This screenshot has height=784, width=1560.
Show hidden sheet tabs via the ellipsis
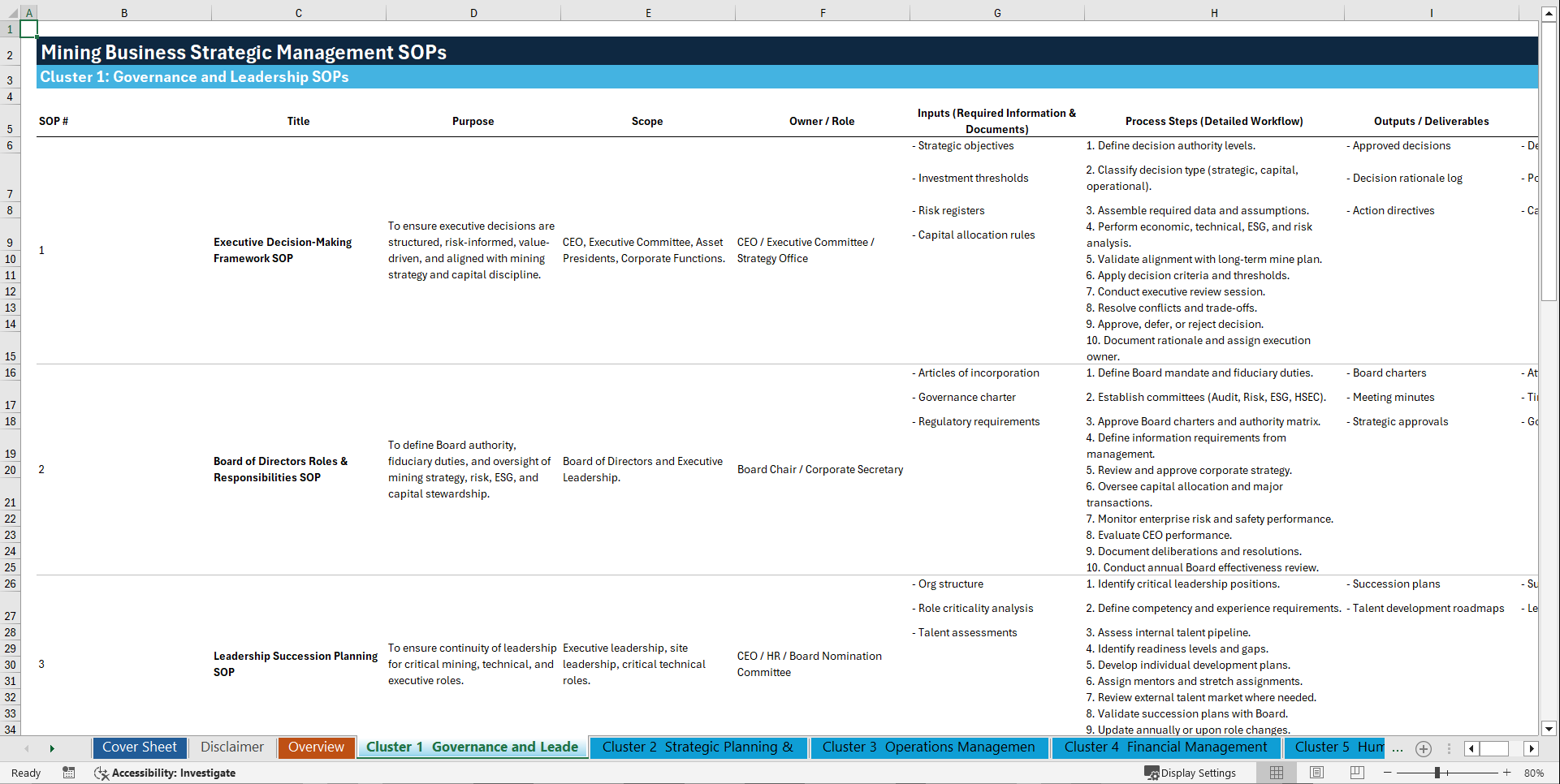click(x=1398, y=748)
